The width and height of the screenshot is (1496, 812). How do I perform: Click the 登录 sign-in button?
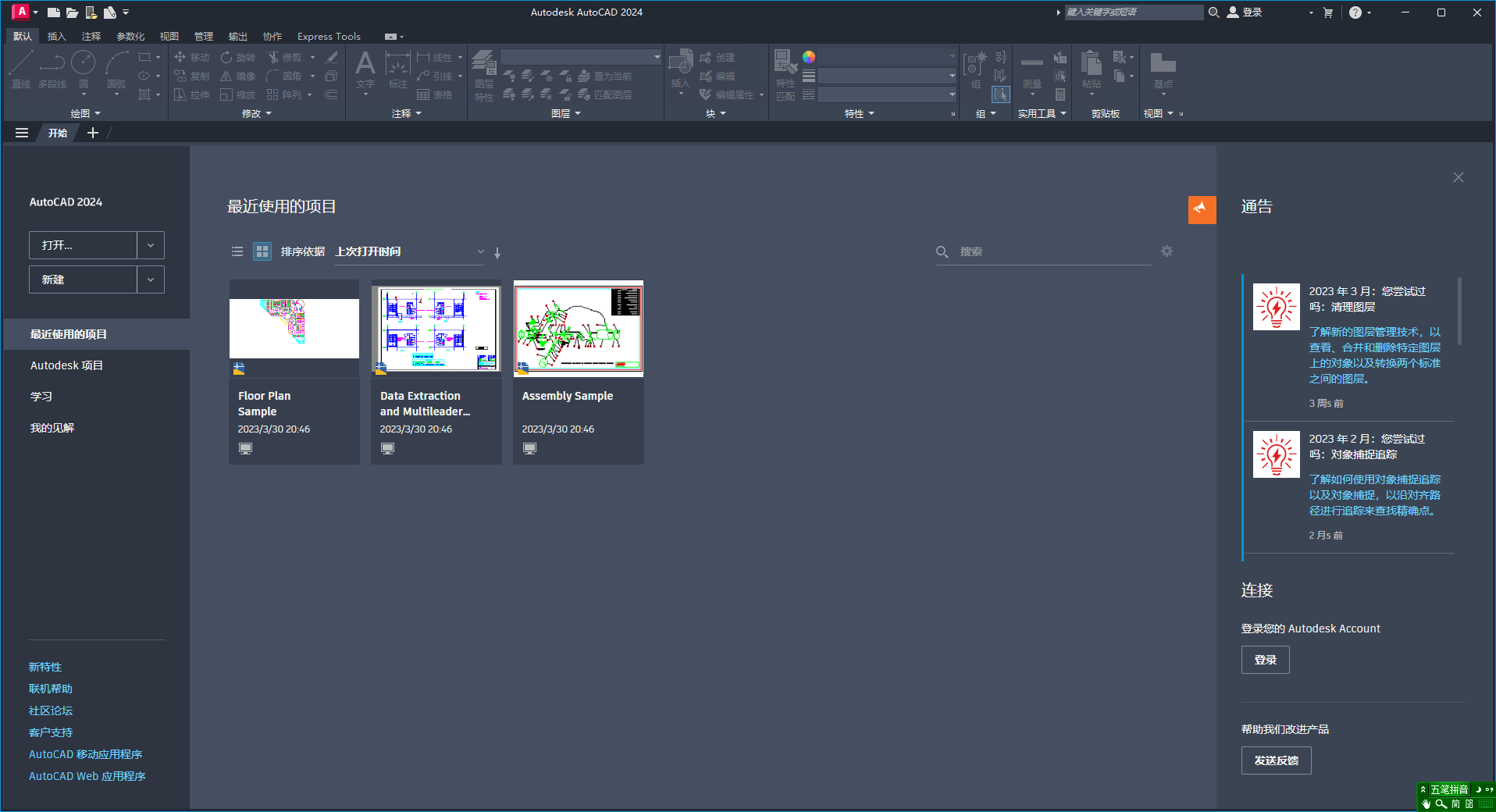click(1264, 659)
